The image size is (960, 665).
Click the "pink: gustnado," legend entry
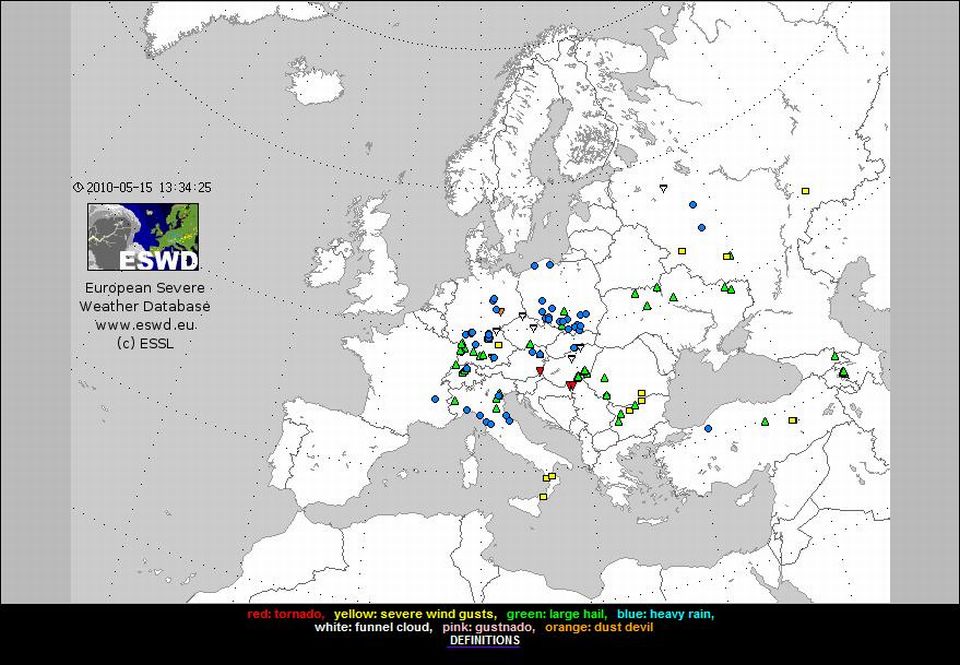tap(489, 627)
